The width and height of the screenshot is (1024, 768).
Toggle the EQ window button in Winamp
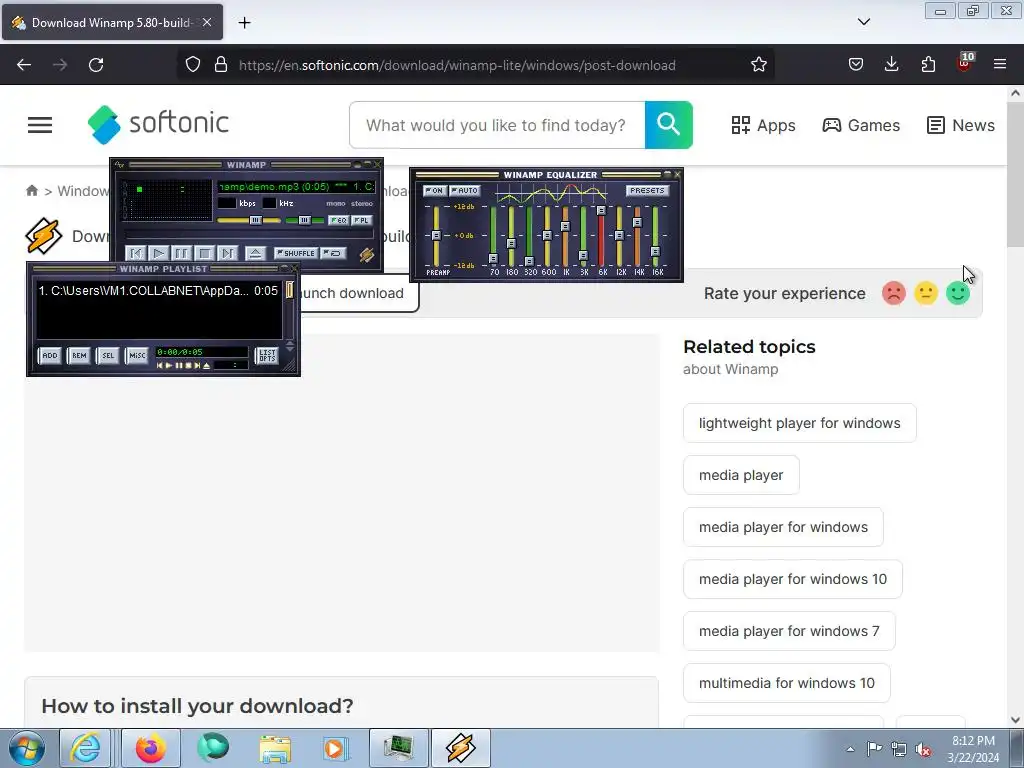338,221
